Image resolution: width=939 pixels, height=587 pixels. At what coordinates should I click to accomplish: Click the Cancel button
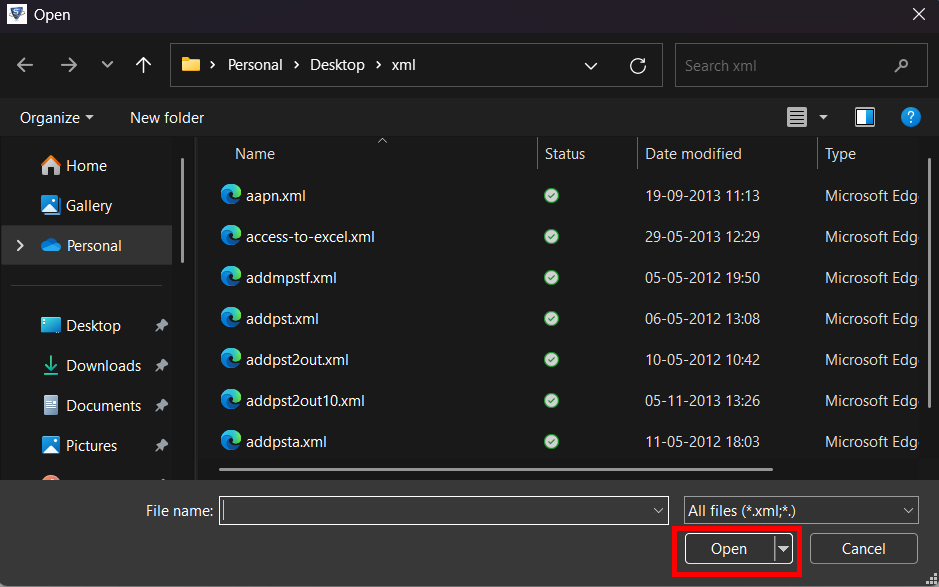(864, 549)
